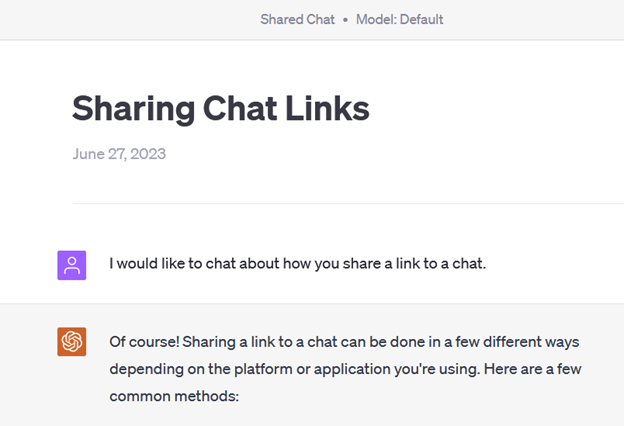This screenshot has width=624, height=426.
Task: Click the orange ChatGPT logo icon
Action: pos(72,342)
